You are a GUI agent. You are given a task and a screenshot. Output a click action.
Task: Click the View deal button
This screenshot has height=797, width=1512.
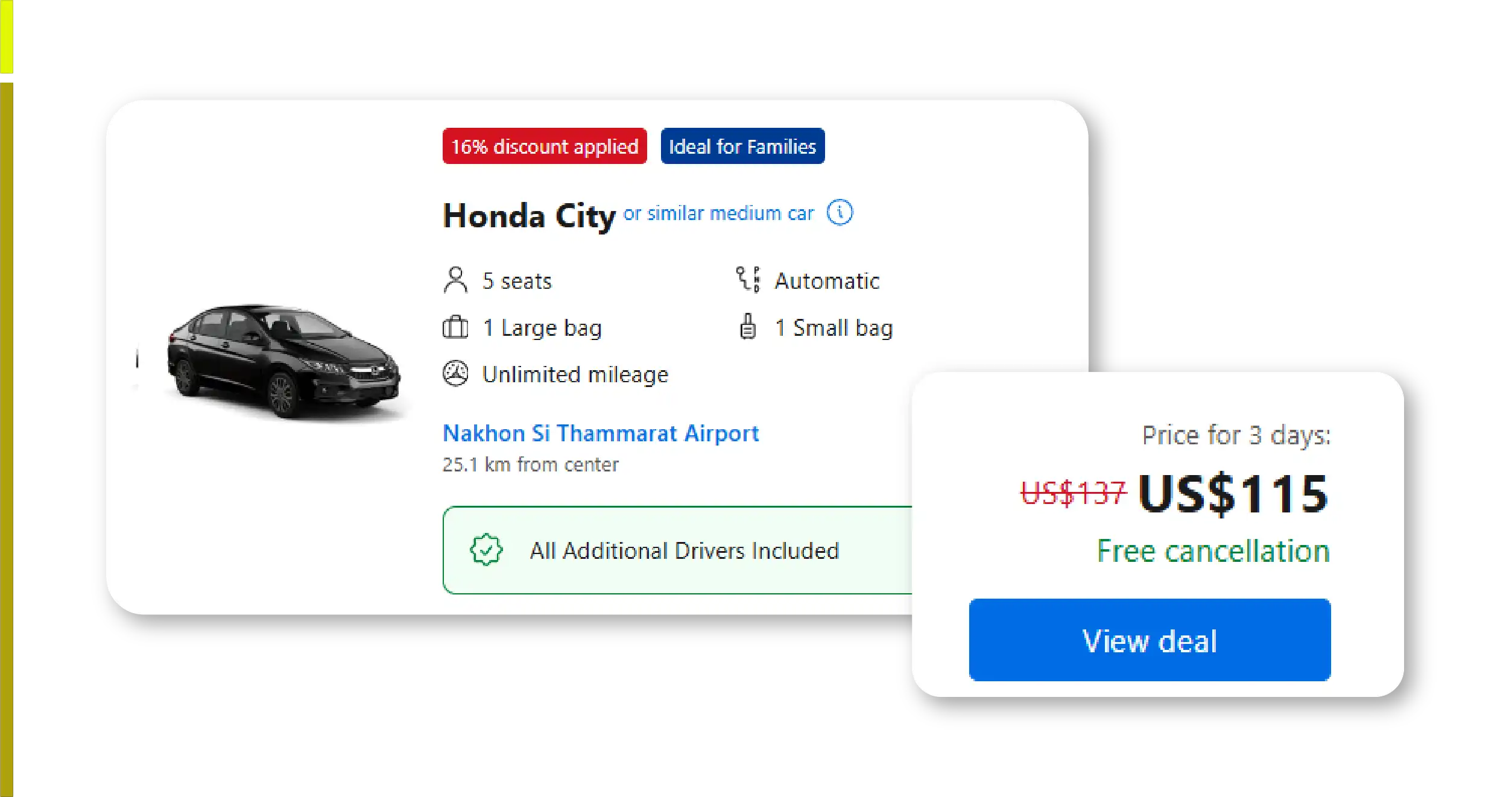point(1149,641)
